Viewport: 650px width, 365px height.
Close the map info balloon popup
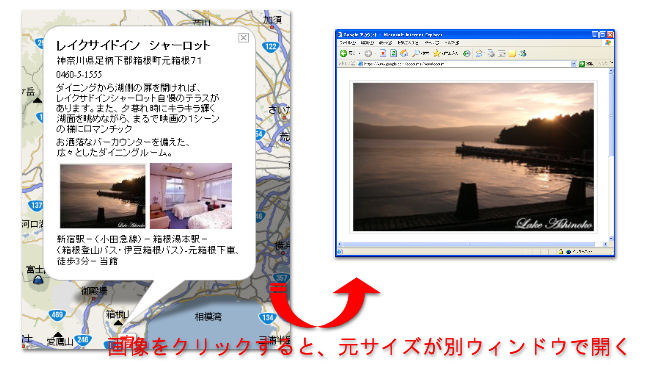(243, 38)
